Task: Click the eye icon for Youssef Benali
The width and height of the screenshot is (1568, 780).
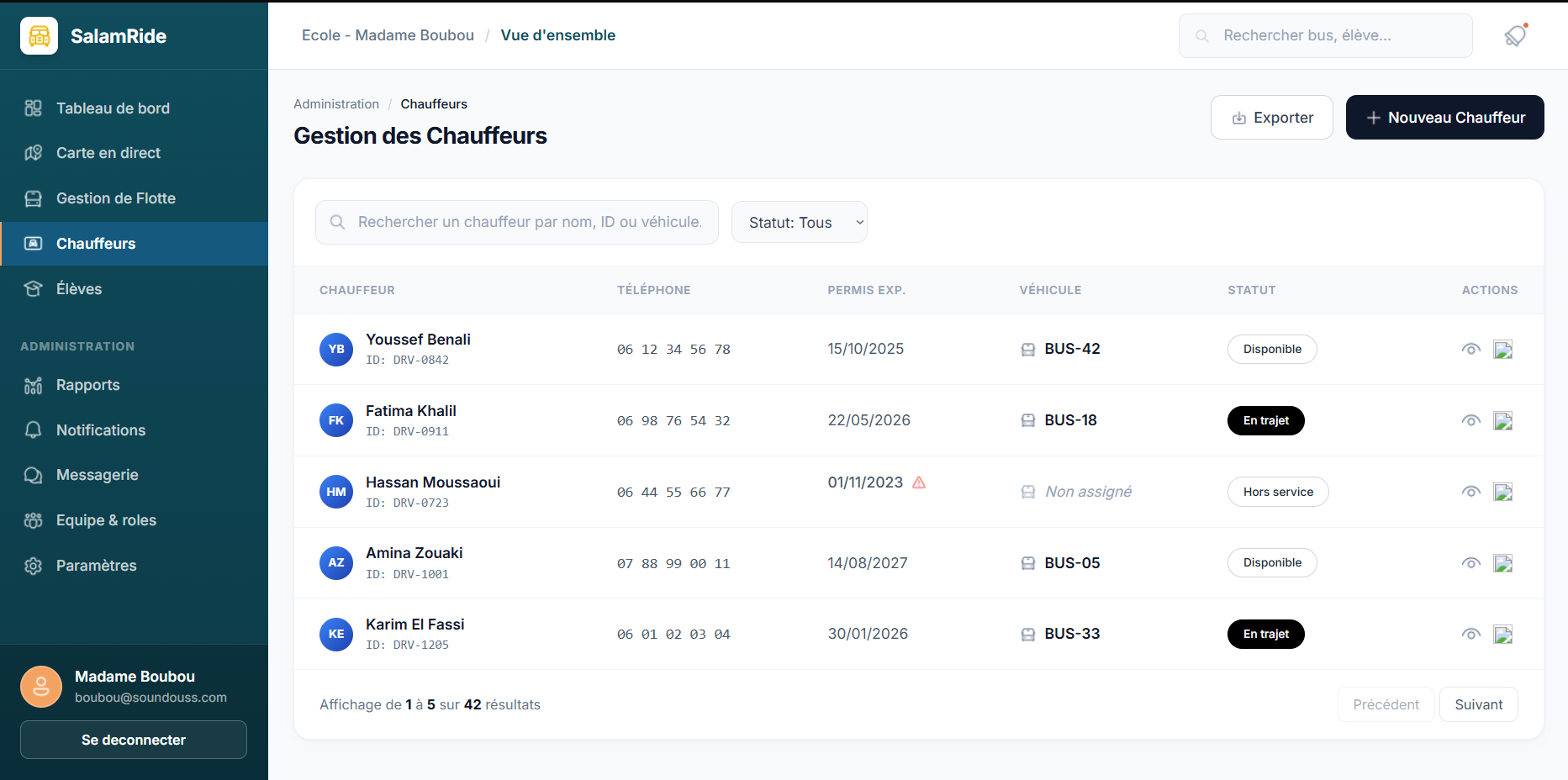Action: pyautogui.click(x=1470, y=350)
